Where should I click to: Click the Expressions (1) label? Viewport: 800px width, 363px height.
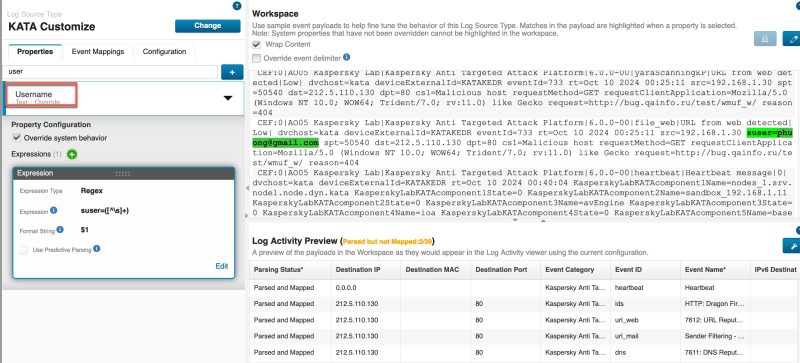click(36, 154)
